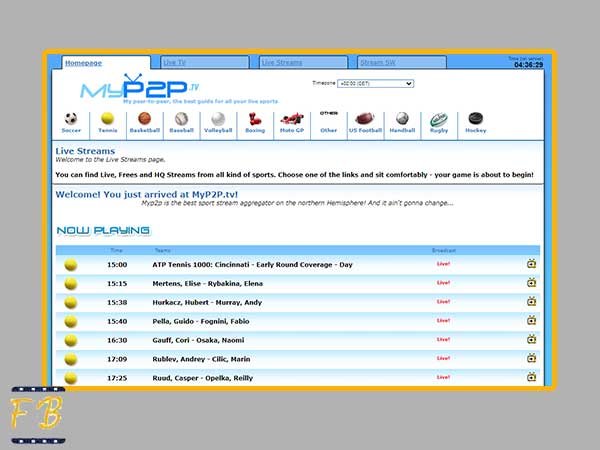Image resolution: width=600 pixels, height=450 pixels.
Task: Click the tennis ball icon in the 17:09 row
Action: (71, 359)
